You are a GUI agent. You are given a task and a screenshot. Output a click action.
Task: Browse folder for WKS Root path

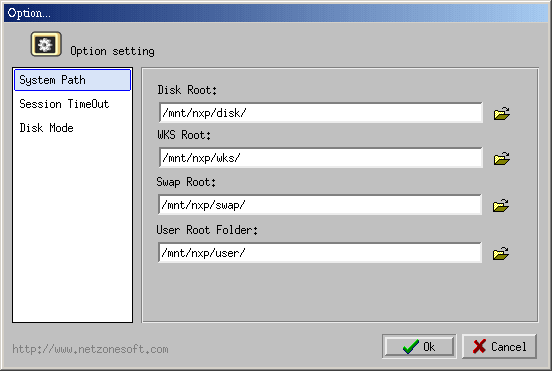[501, 158]
